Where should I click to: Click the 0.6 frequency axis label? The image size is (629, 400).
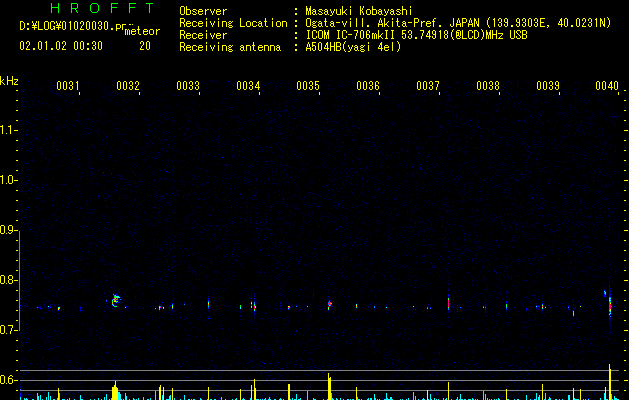tap(8, 380)
